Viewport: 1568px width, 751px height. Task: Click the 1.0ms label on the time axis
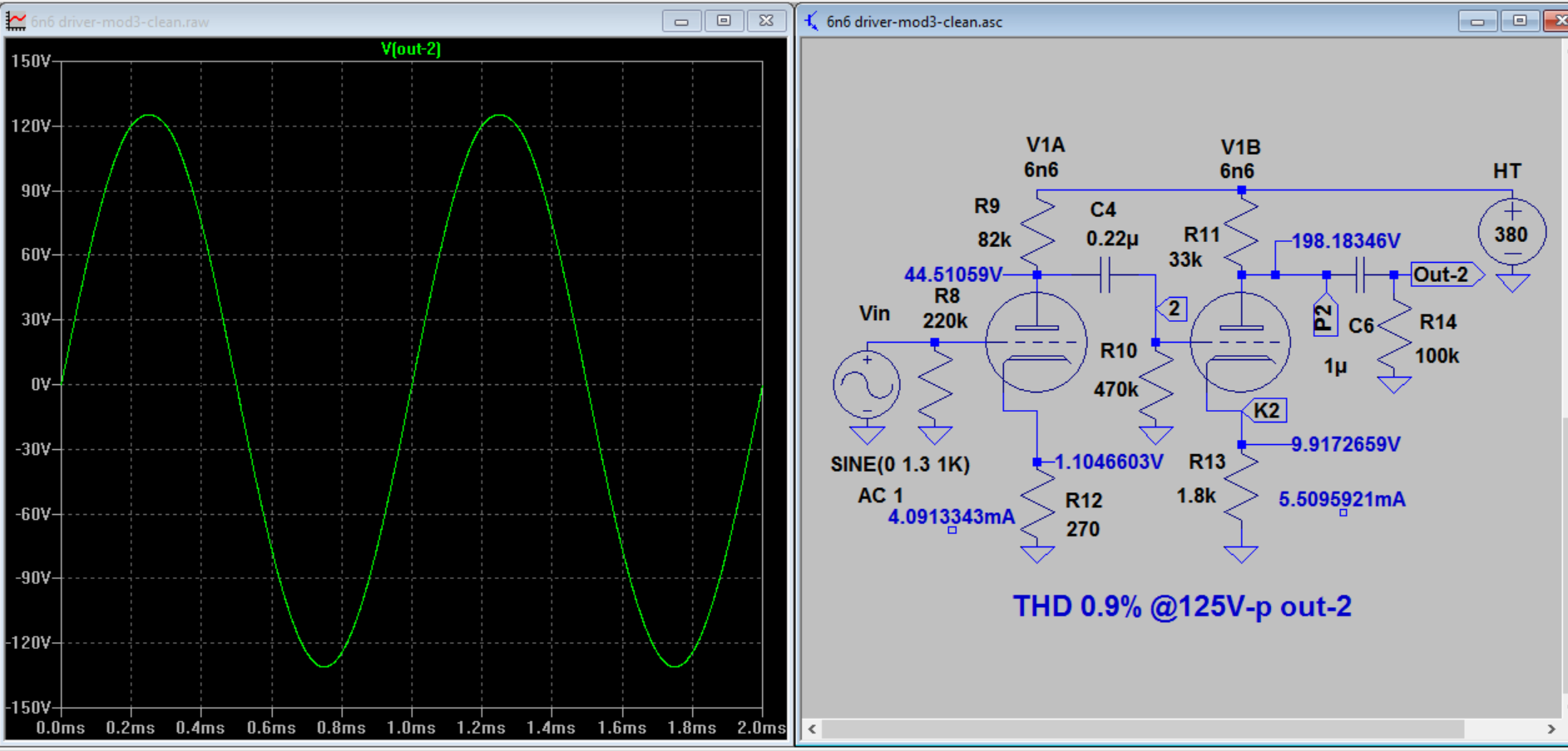pos(411,728)
